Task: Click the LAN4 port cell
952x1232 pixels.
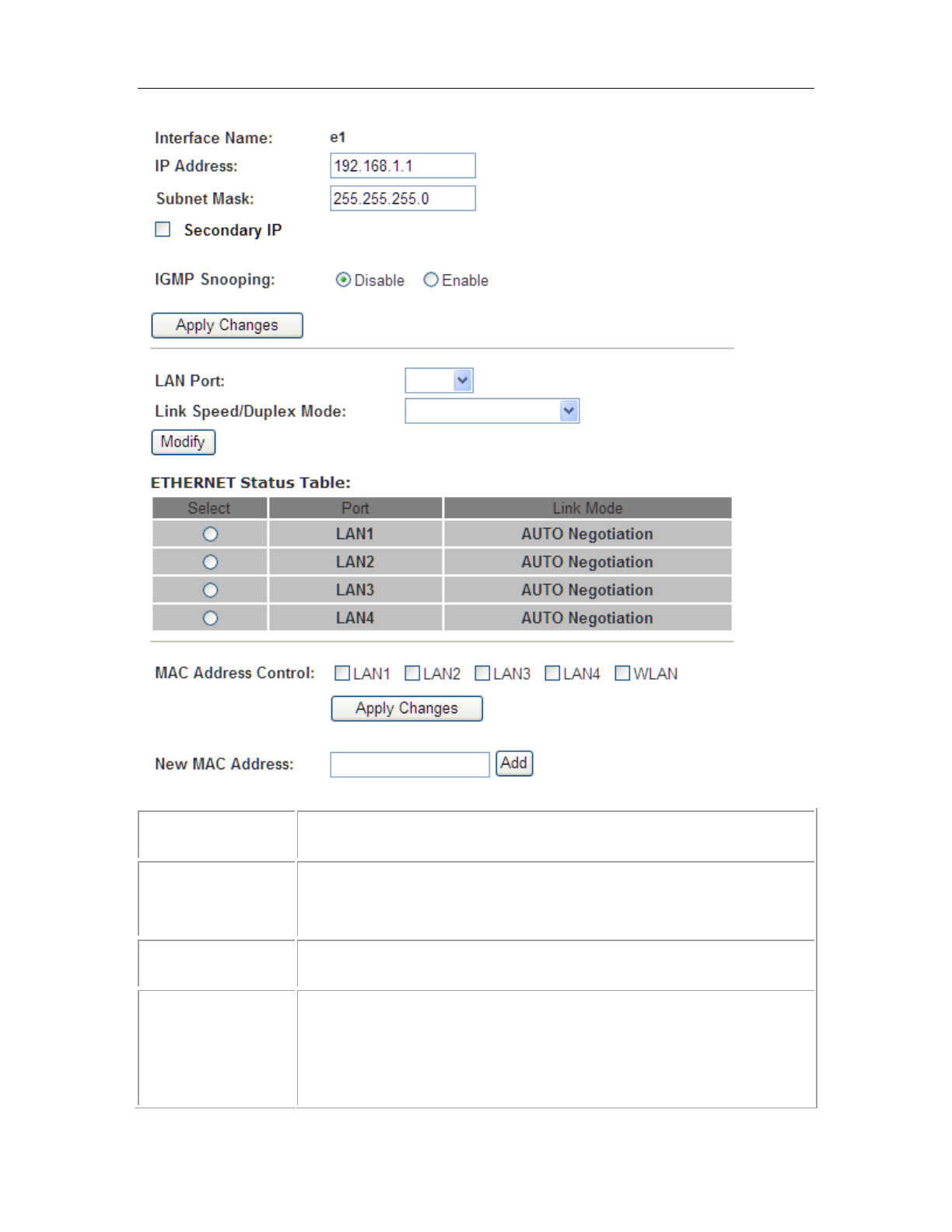Action: tap(355, 618)
